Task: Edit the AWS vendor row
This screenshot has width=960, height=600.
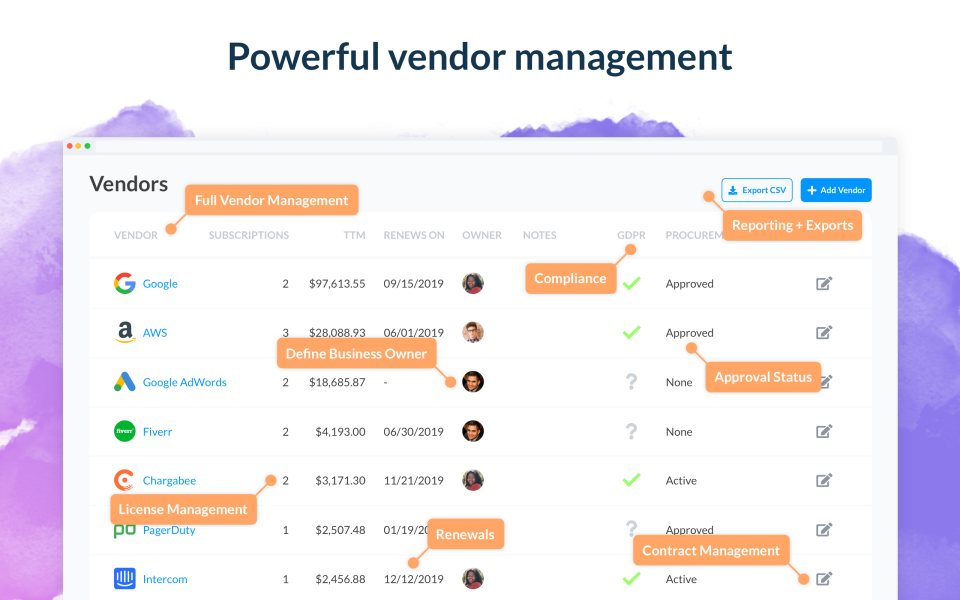Action: point(824,333)
